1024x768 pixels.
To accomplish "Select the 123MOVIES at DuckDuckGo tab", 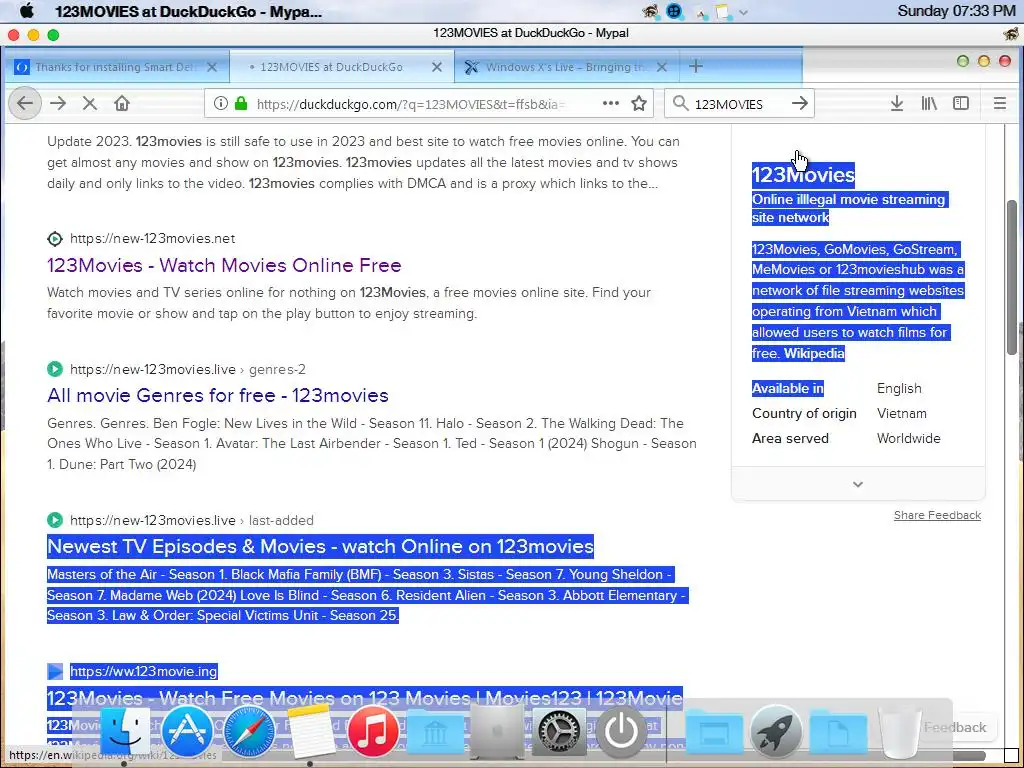I will coord(331,67).
